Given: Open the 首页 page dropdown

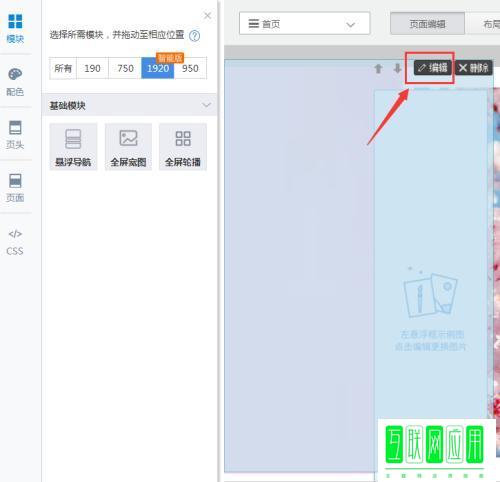Looking at the screenshot, I should pyautogui.click(x=304, y=24).
